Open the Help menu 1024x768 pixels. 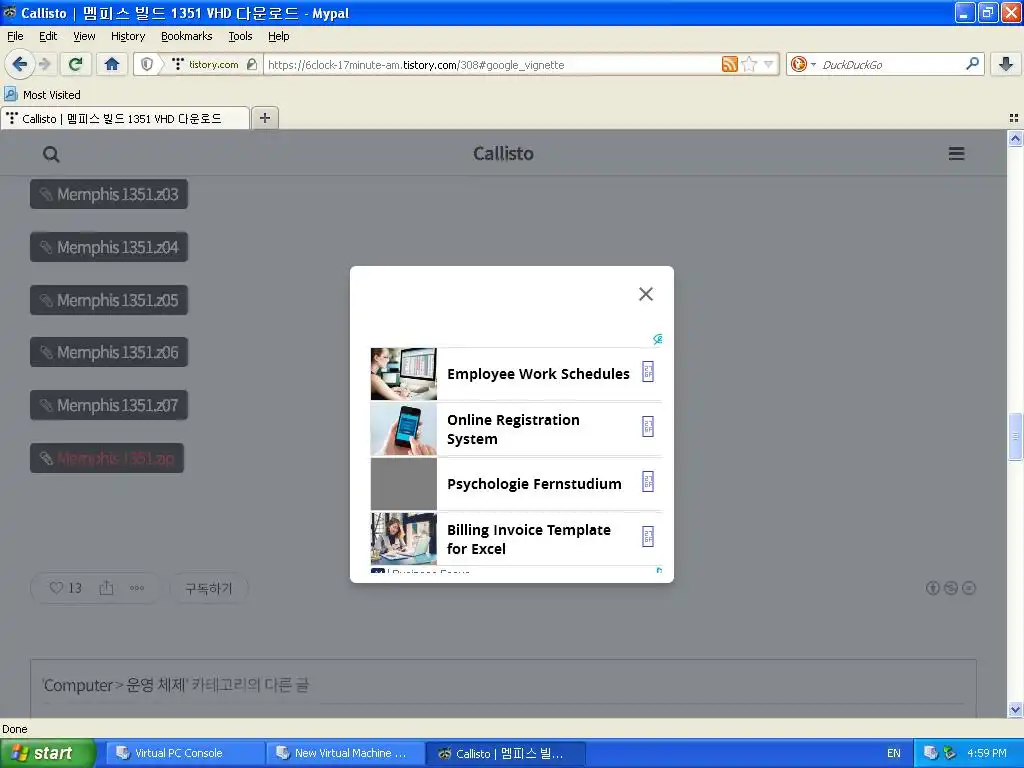point(278,37)
